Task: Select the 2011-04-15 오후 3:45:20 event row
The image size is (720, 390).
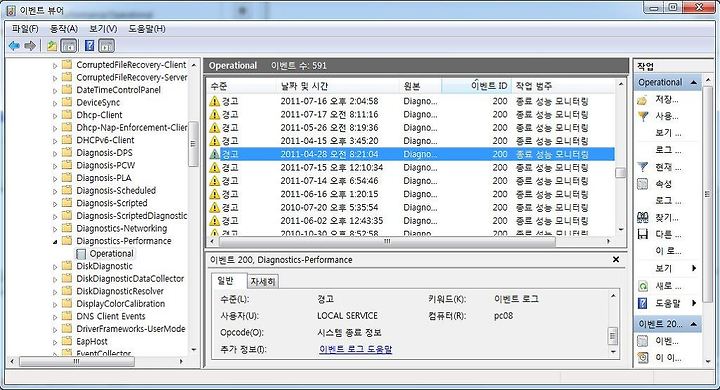Action: [411, 141]
